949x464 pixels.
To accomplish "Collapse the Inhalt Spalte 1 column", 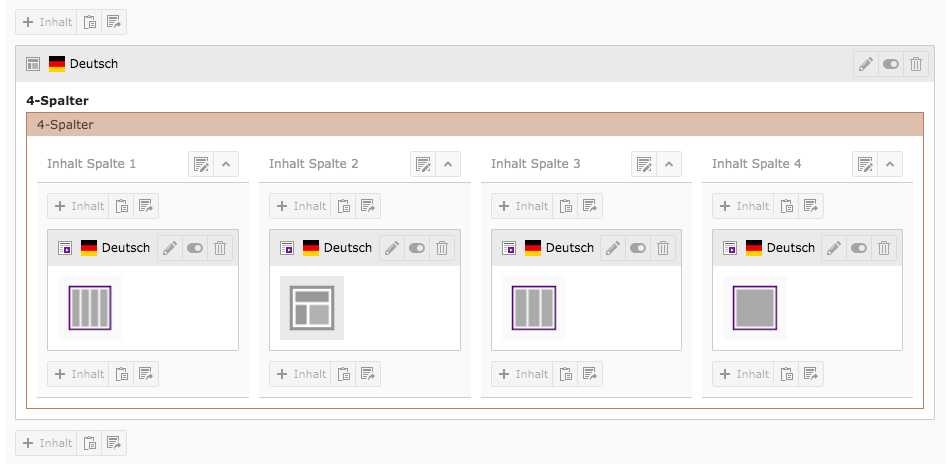I will (226, 164).
